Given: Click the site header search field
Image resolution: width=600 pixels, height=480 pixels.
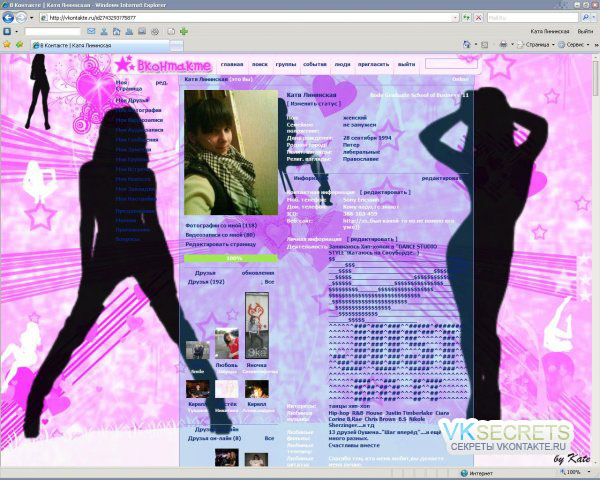Looking at the screenshot, I should click(x=451, y=64).
